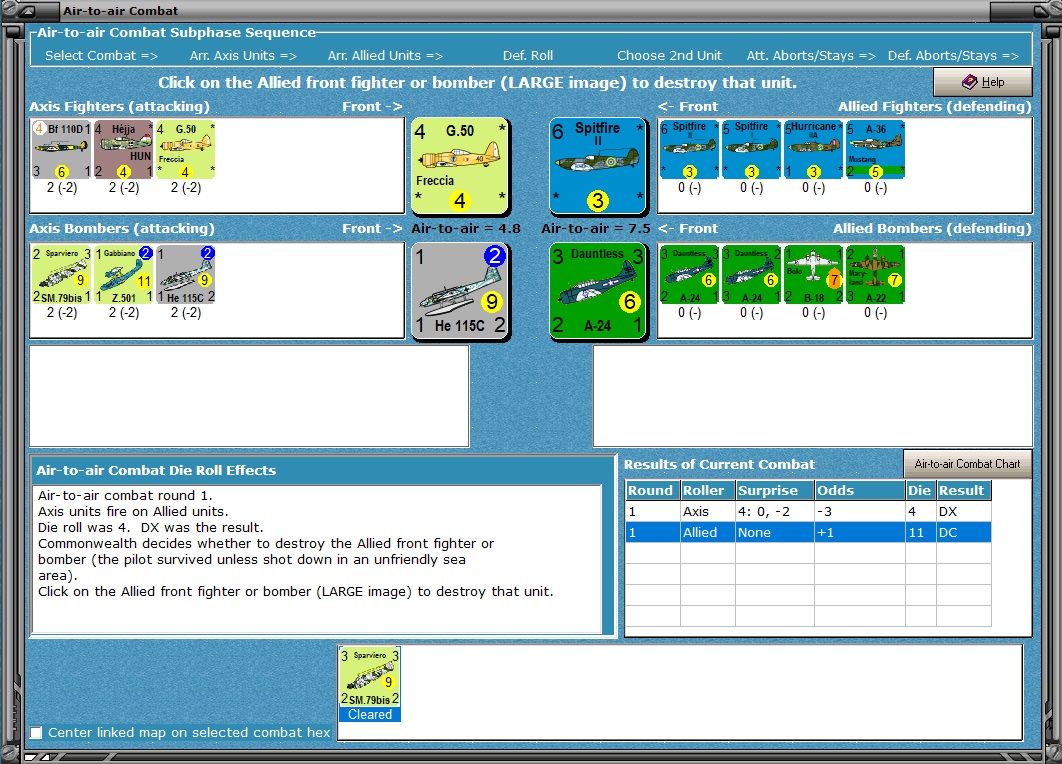Click the Héjja HUN fighter counter
The height and width of the screenshot is (764, 1062).
(x=123, y=150)
